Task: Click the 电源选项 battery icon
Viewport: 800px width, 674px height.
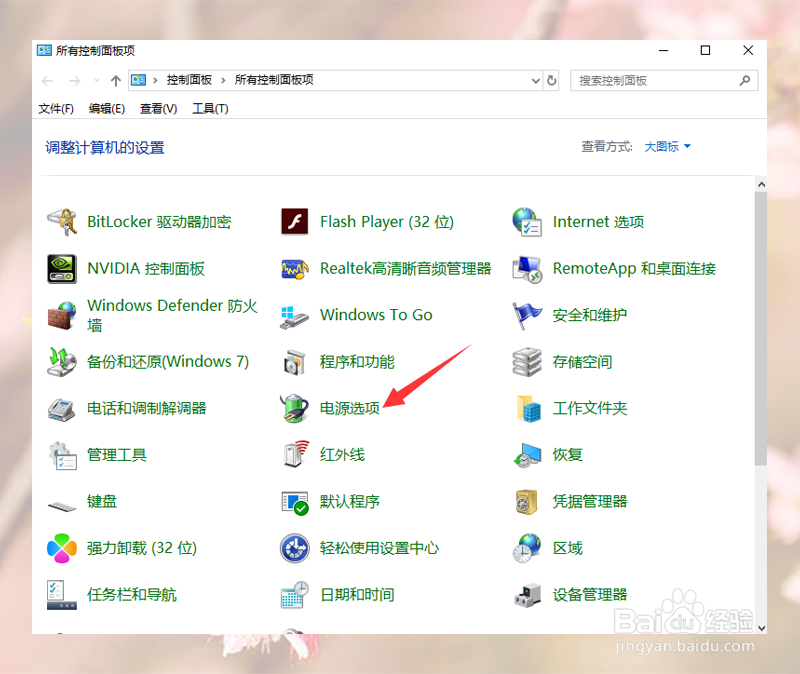Action: 294,408
